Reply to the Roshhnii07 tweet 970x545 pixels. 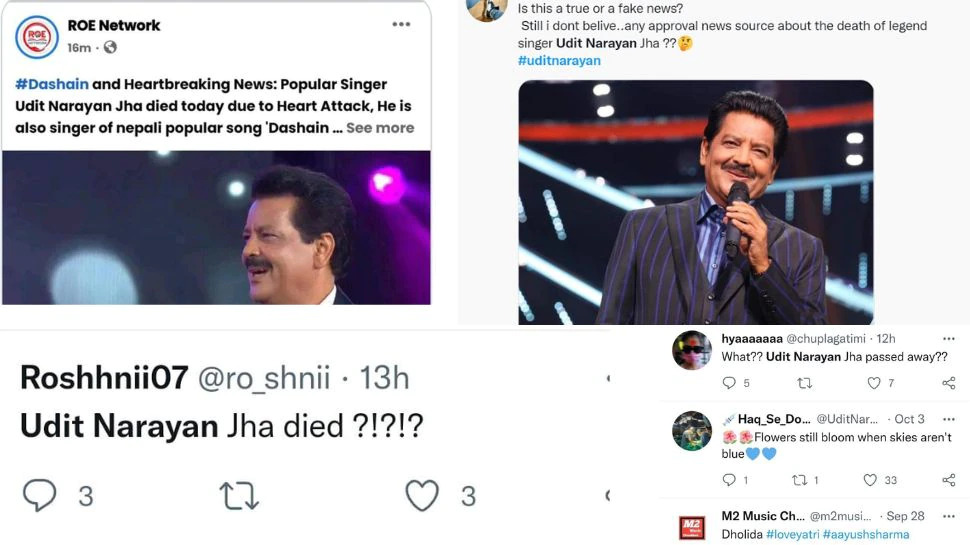(x=41, y=495)
